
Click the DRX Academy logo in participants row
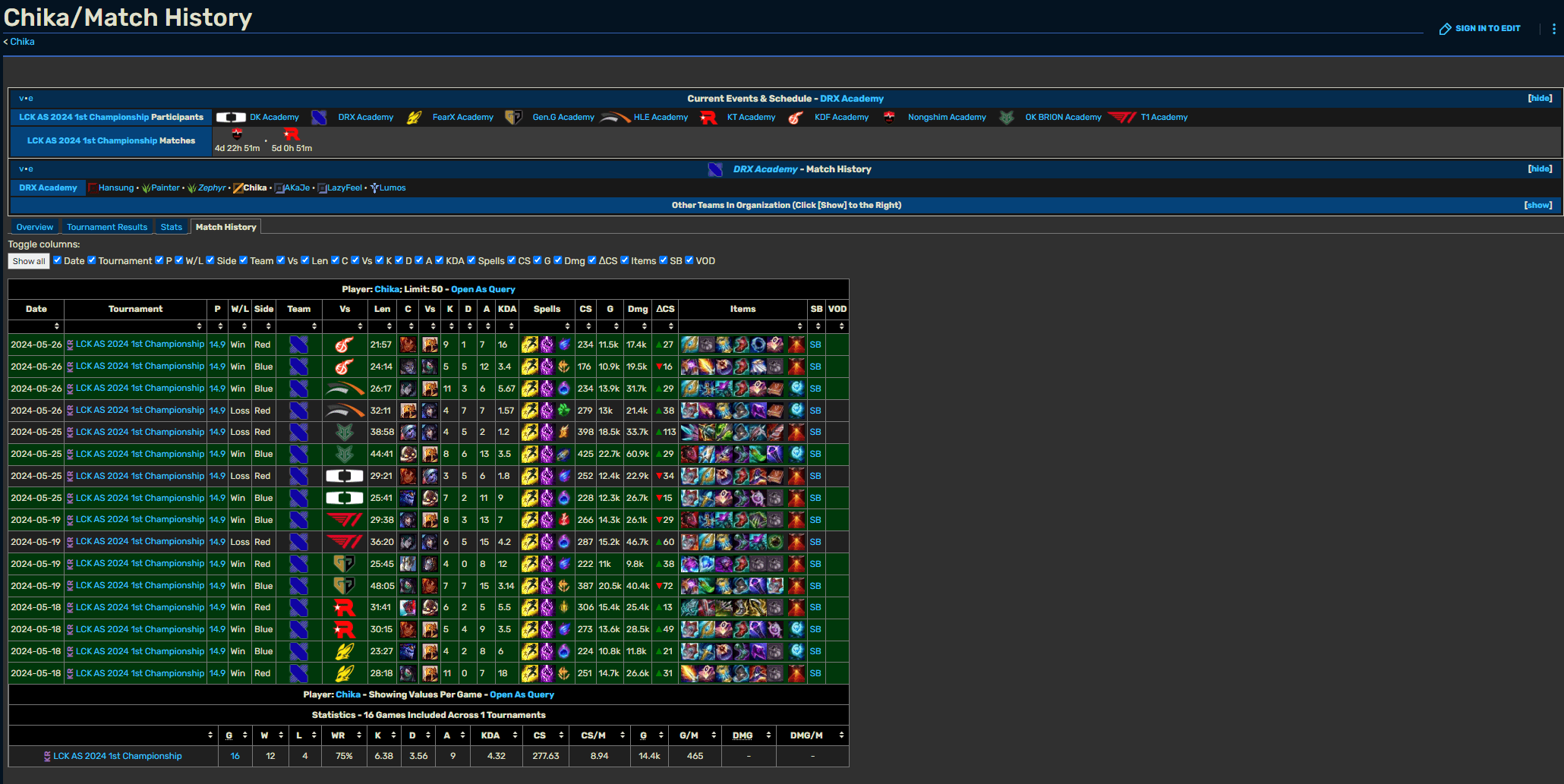click(319, 118)
